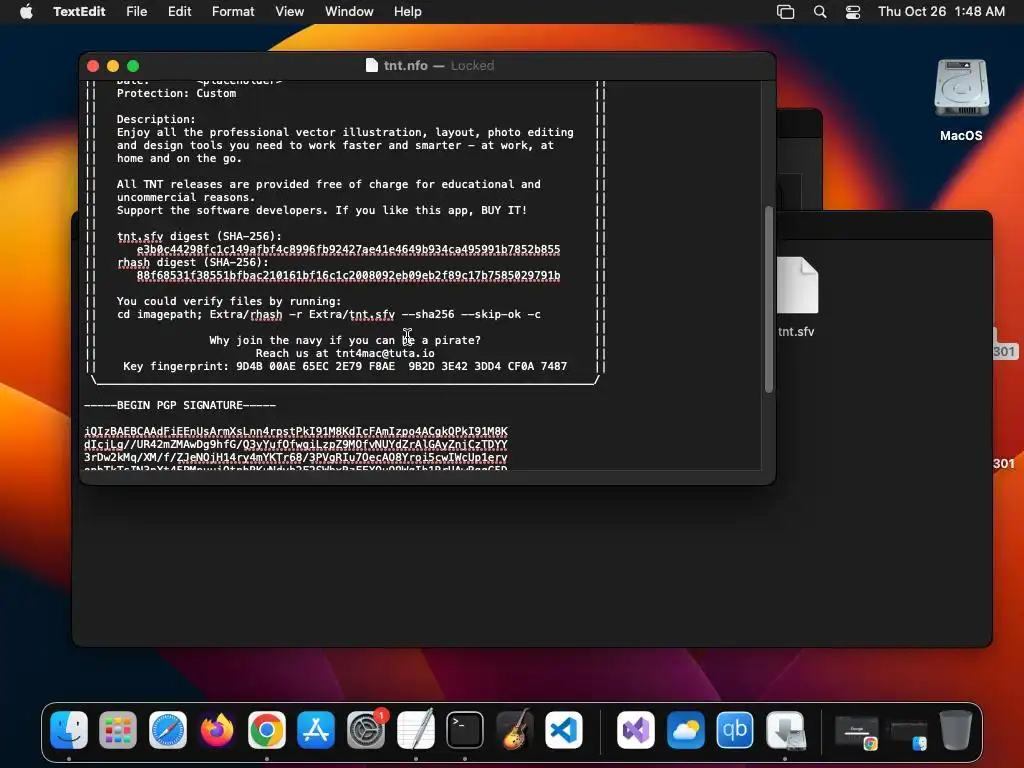Minimize the tnt.nfo window with the yellow button
The width and height of the screenshot is (1024, 768).
click(113, 66)
